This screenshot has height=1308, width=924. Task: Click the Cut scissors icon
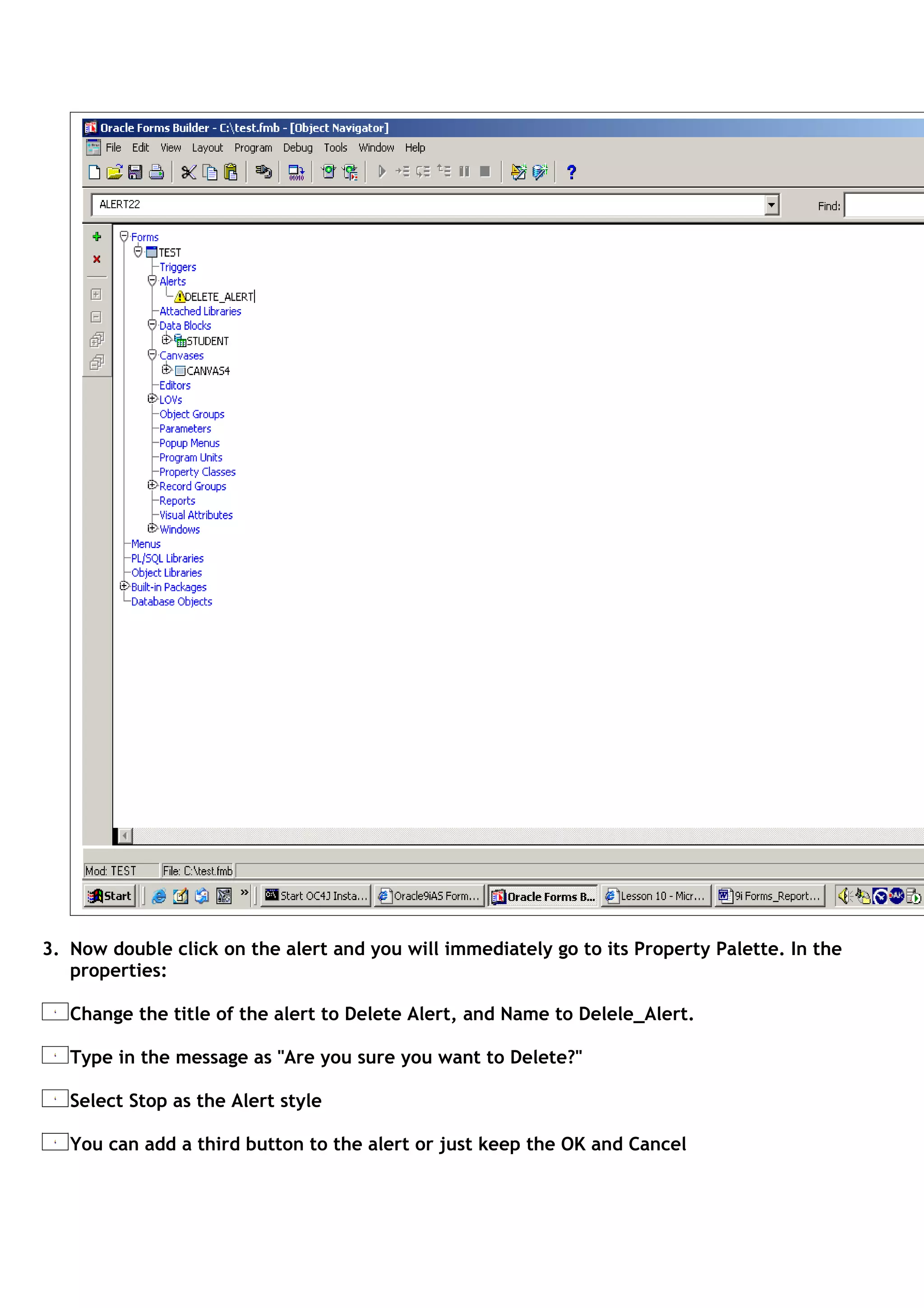189,172
